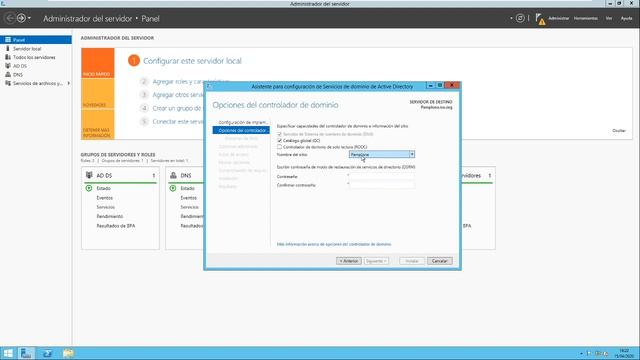Click the back navigation arrow in Server Manager

tap(10, 18)
